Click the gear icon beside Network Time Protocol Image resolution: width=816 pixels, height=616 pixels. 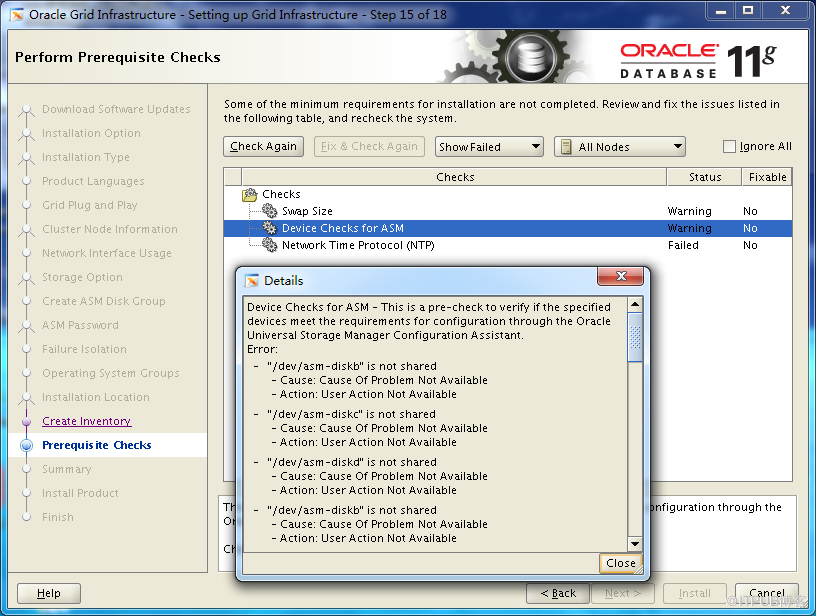pyautogui.click(x=270, y=245)
